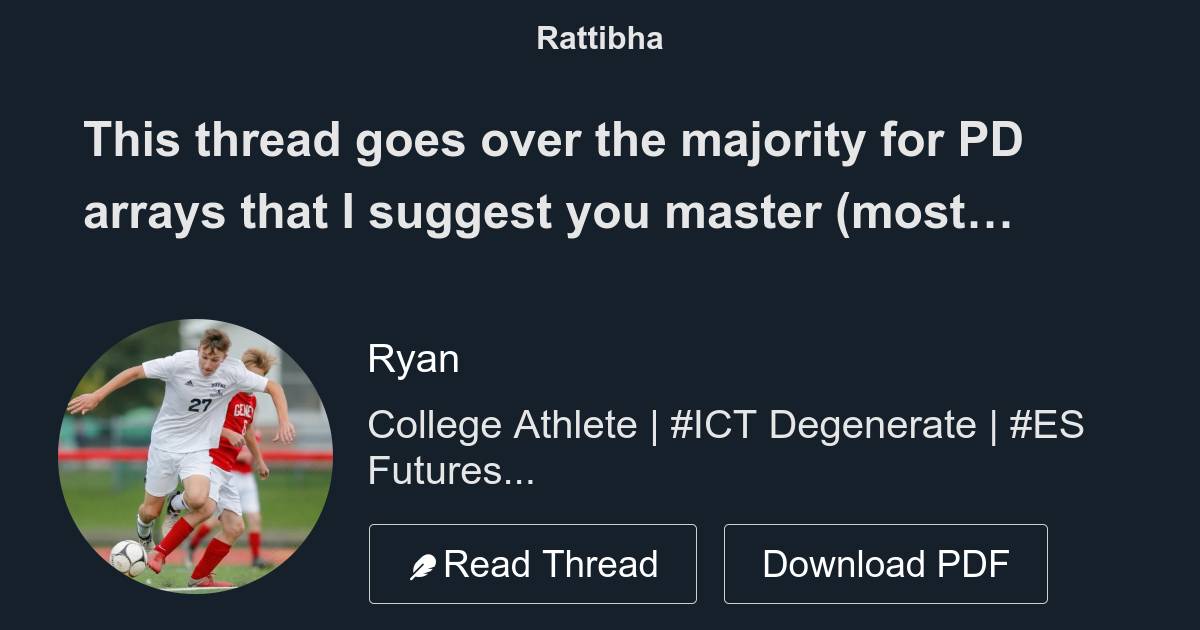Open the thread title about PD arrays
This screenshot has height=630, width=1200.
552,175
